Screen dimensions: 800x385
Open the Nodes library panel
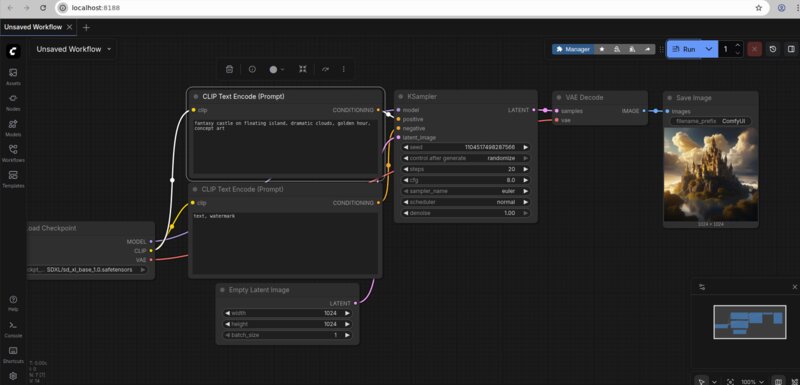pos(13,101)
